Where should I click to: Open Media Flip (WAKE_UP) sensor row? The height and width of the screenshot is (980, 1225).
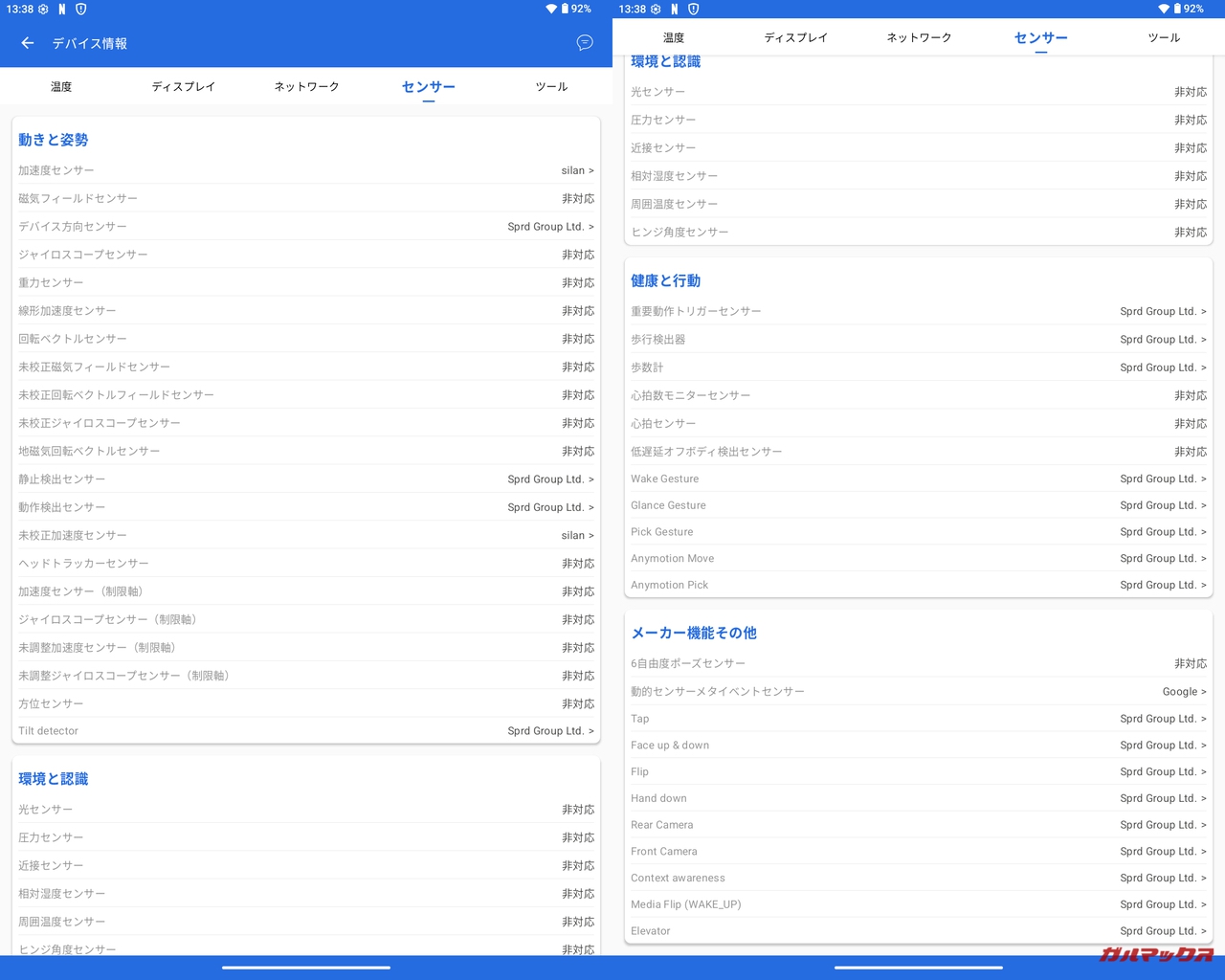[919, 904]
